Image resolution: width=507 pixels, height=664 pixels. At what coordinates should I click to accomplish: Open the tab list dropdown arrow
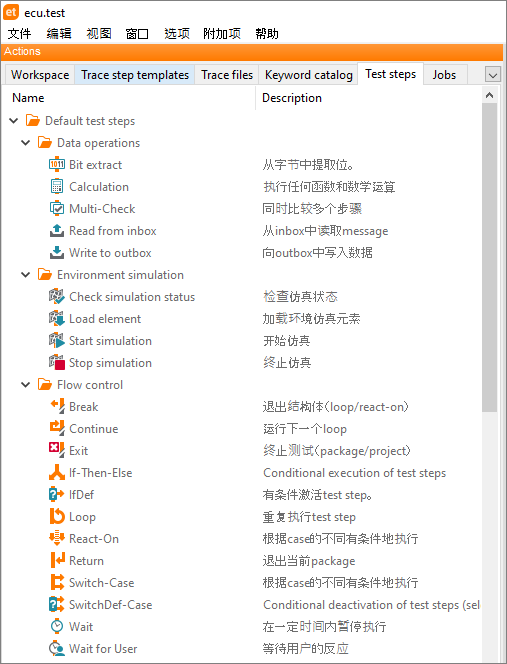pyautogui.click(x=493, y=75)
